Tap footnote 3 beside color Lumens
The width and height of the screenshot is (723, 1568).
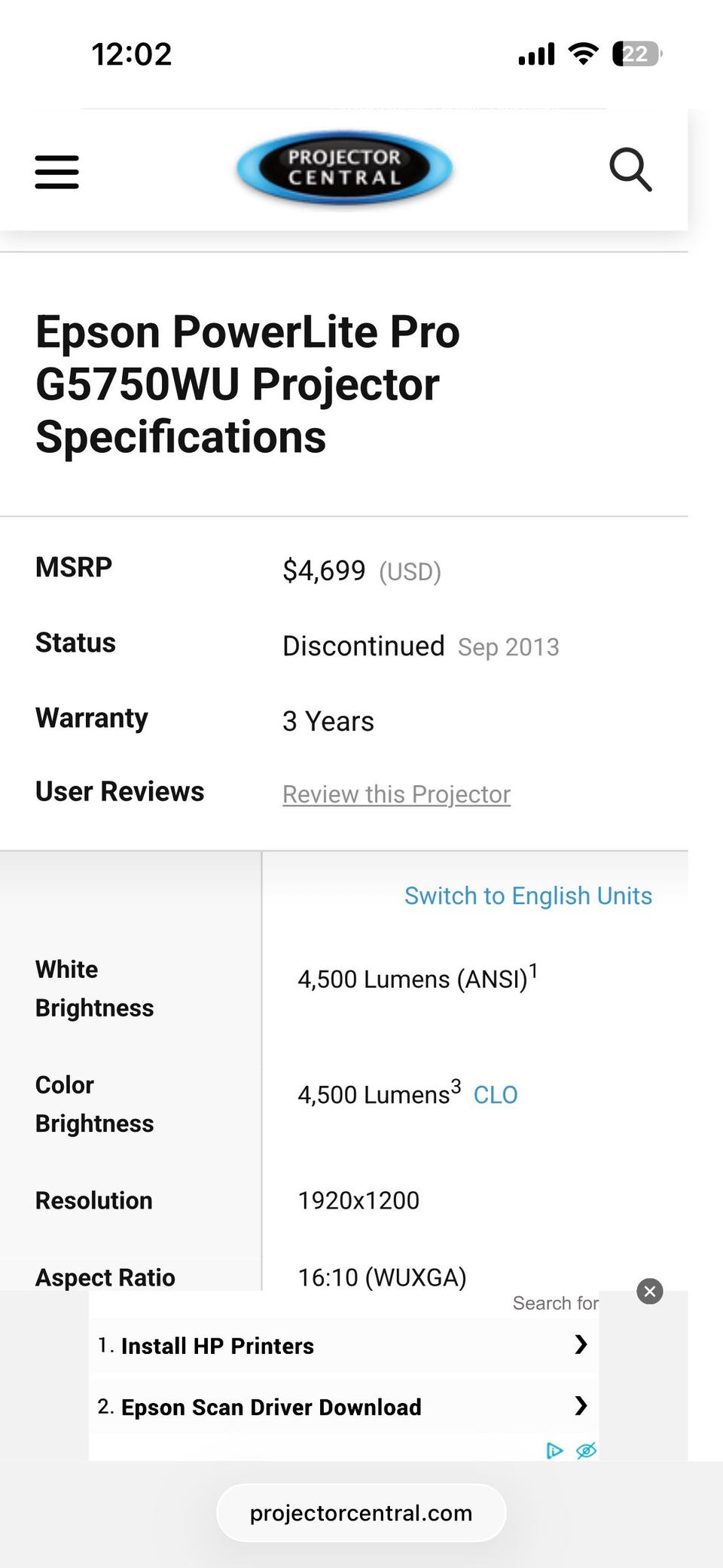456,1086
